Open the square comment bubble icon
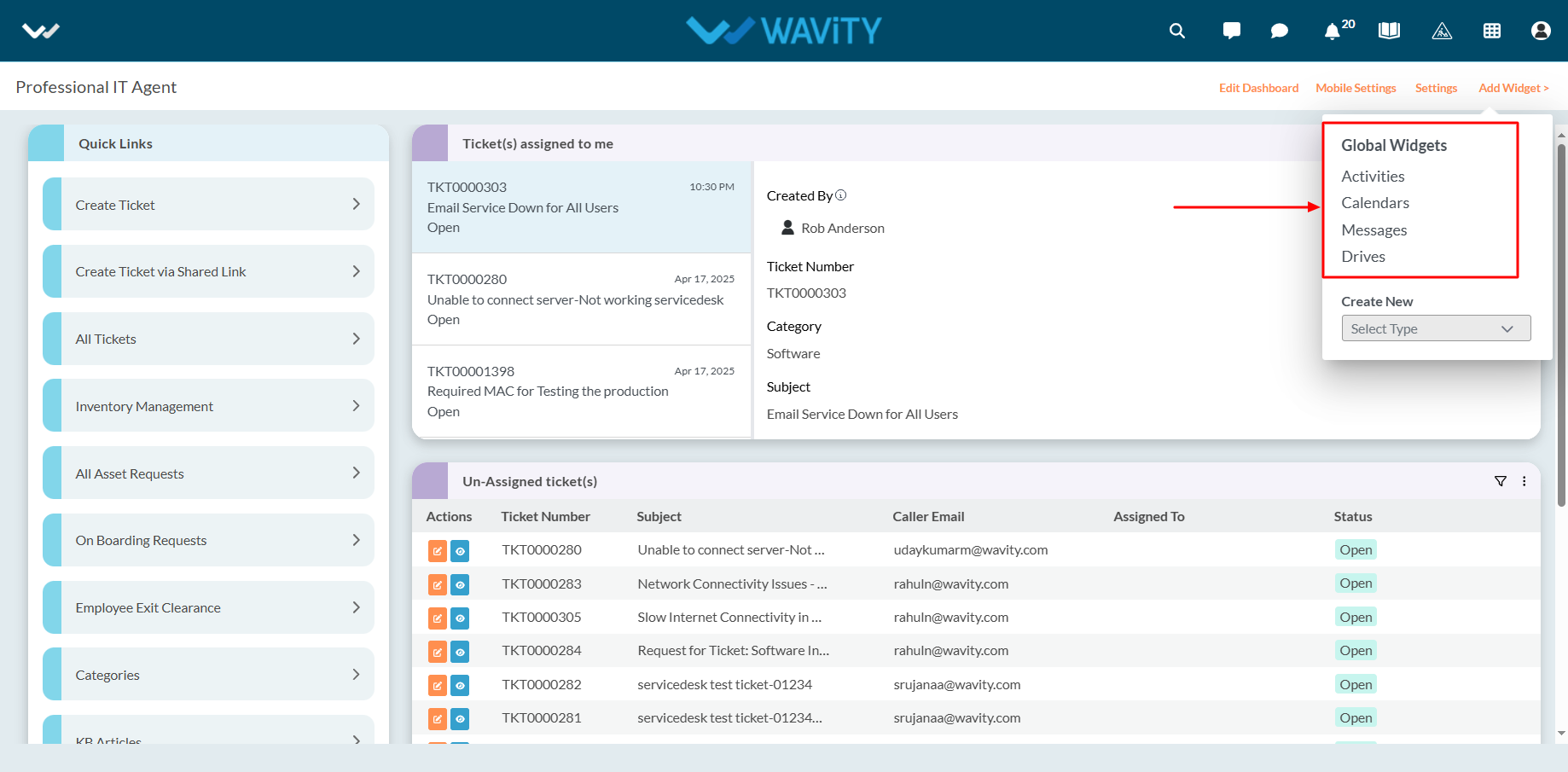 click(x=1231, y=31)
